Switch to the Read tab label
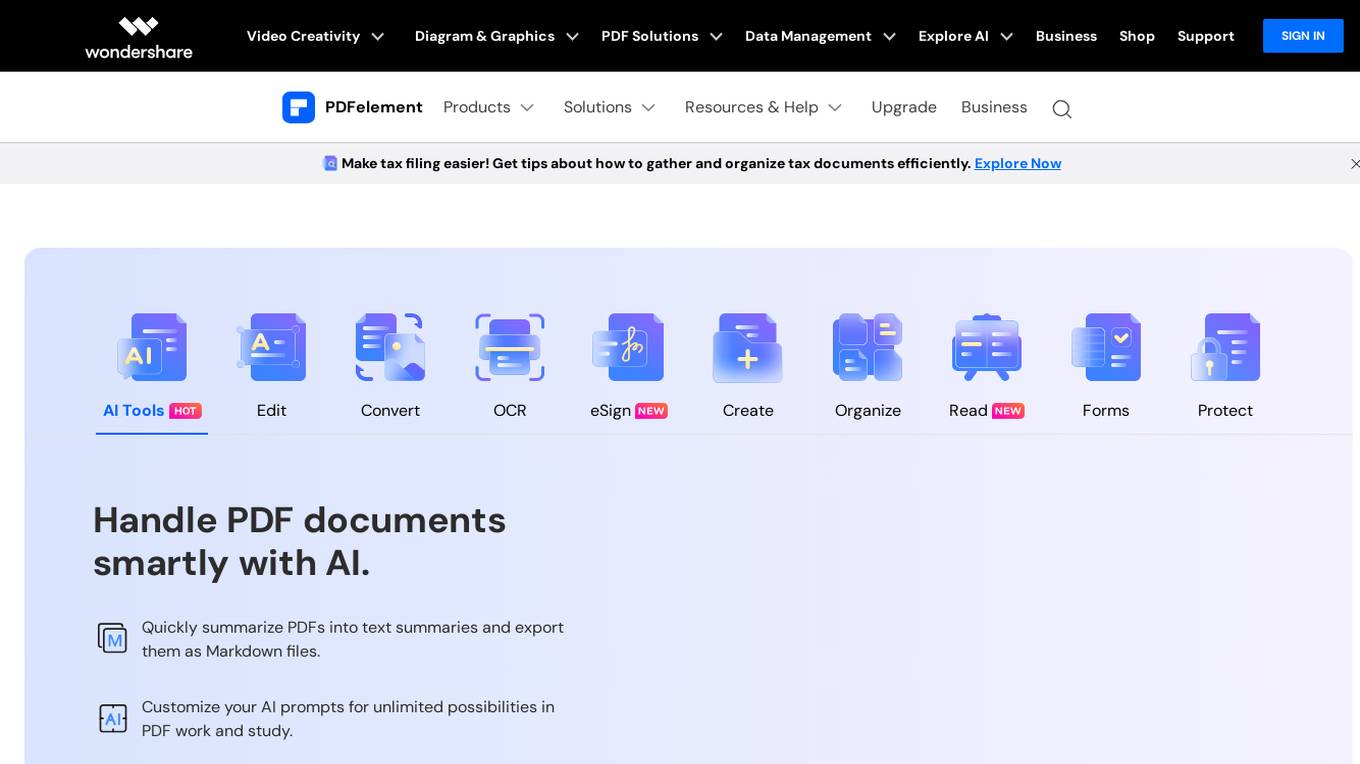The height and width of the screenshot is (764, 1360). pos(968,410)
